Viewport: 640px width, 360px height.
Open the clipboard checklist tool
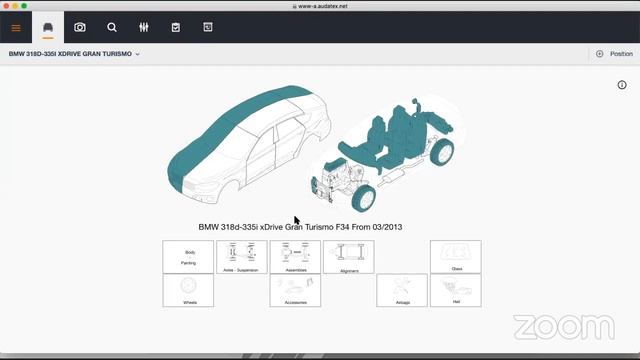176,27
